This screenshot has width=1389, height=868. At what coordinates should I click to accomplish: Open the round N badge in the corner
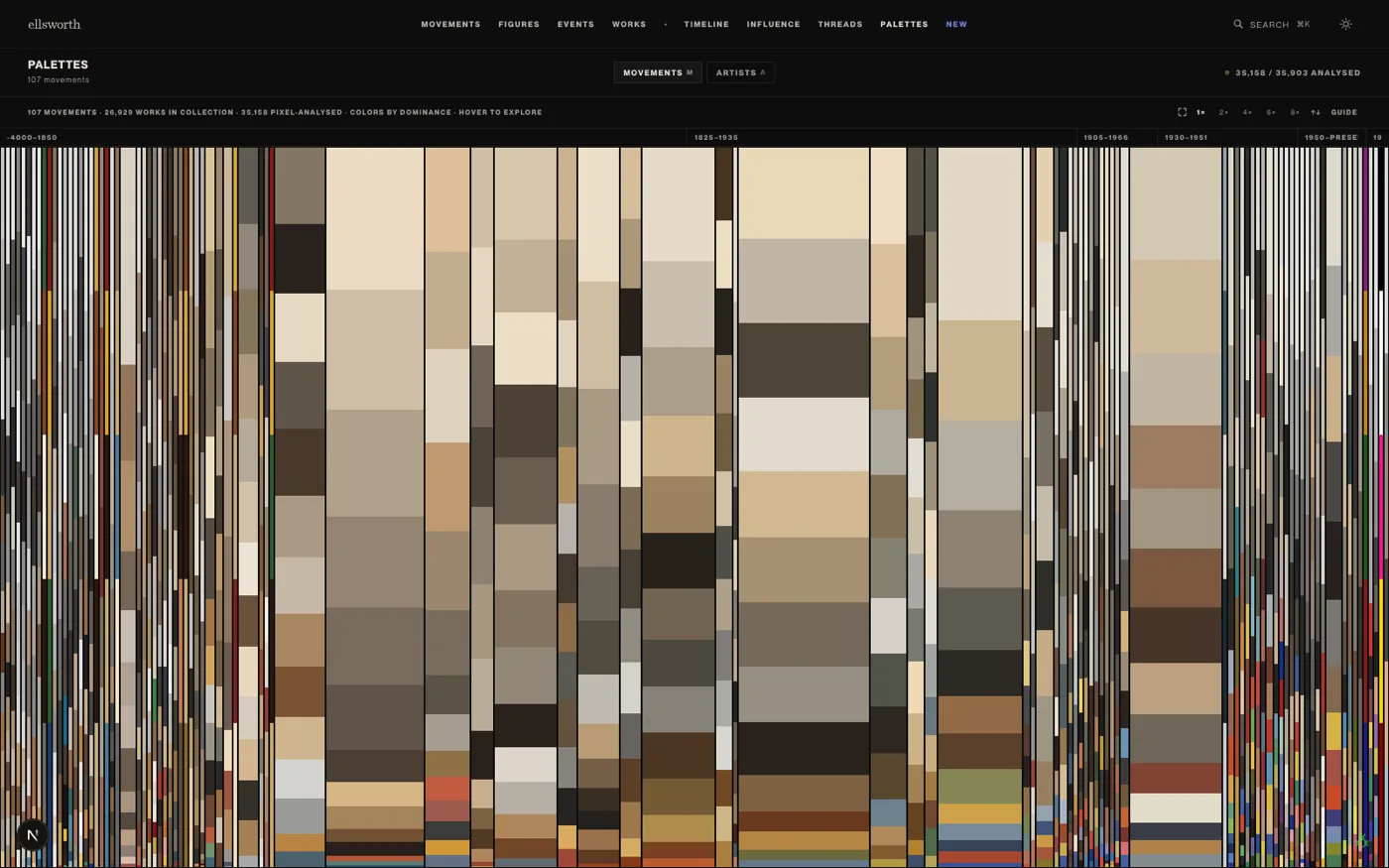click(x=32, y=835)
